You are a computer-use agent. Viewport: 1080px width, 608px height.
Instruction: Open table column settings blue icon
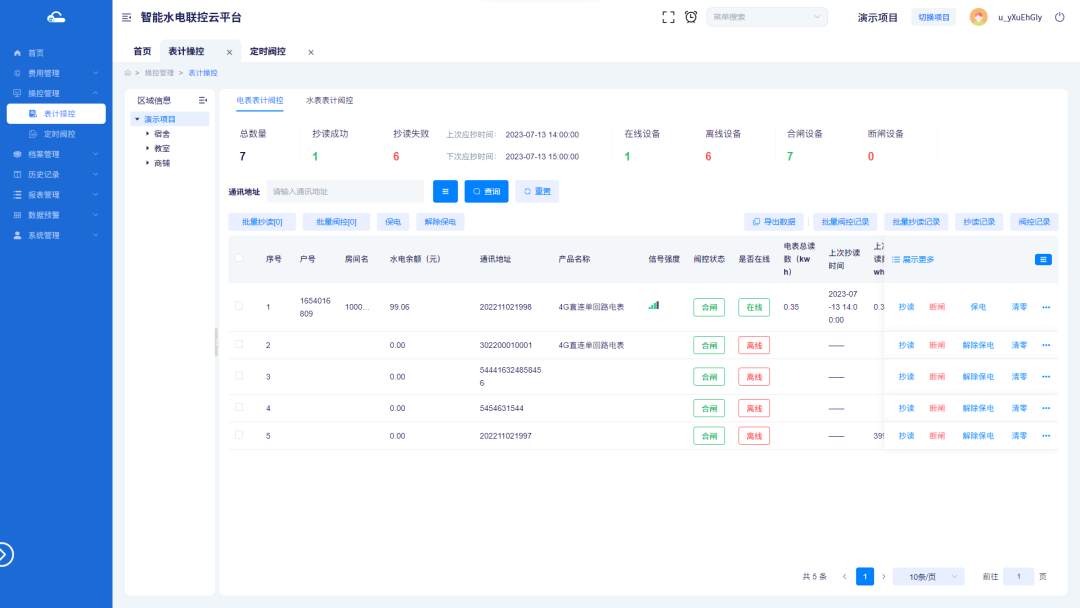pos(1043,260)
